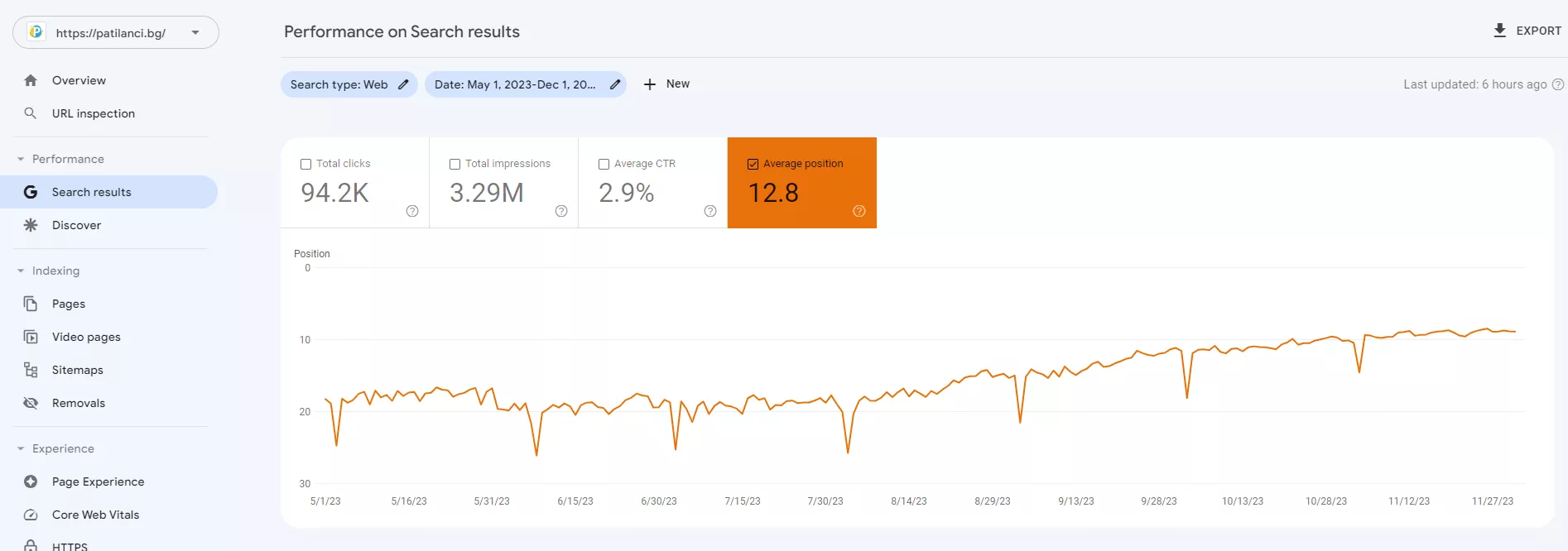Click pencil icon on Date filter
This screenshot has height=551, width=1568.
click(x=615, y=84)
